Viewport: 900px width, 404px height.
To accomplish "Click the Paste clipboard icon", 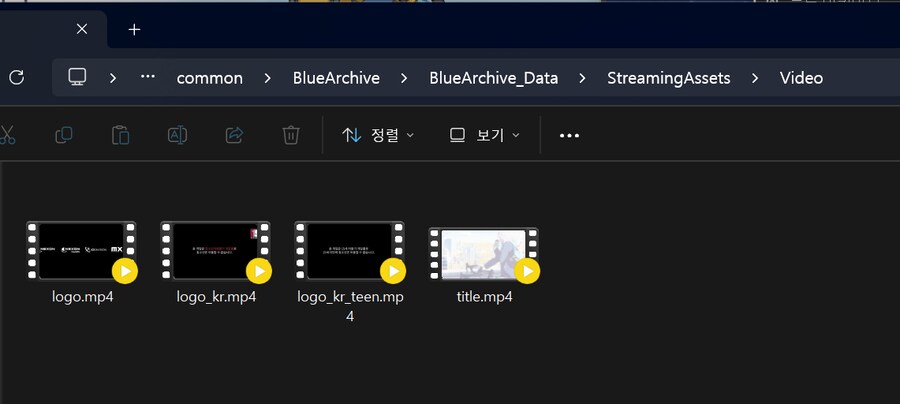I will 121,135.
